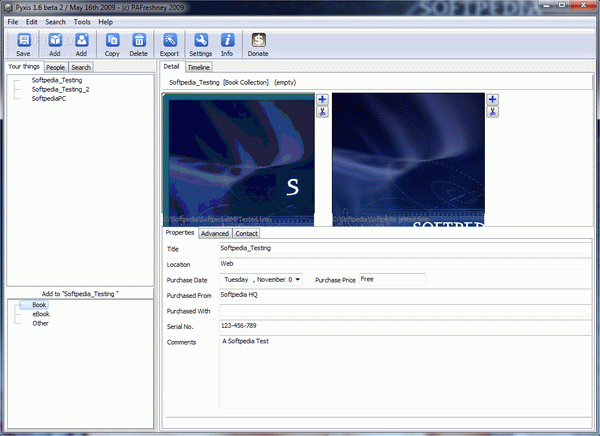Click the Add thing box icon

click(55, 40)
